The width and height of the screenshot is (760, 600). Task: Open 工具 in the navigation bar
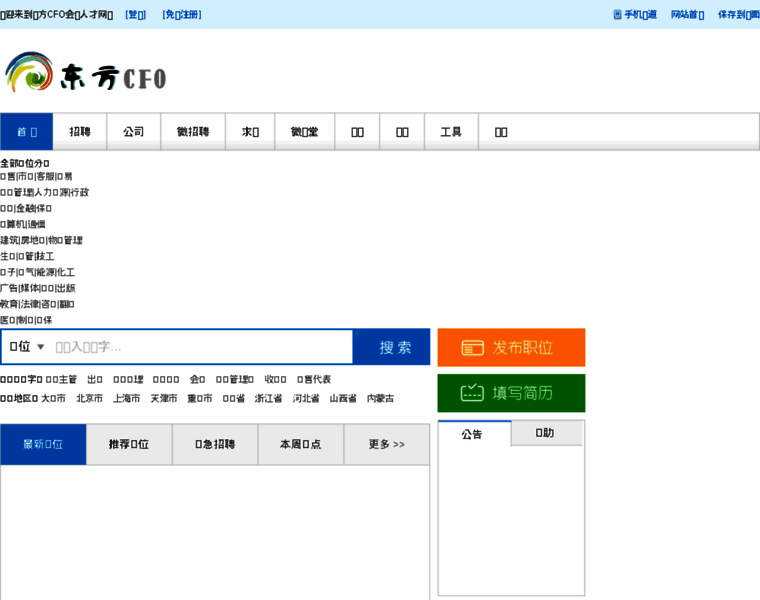(451, 132)
